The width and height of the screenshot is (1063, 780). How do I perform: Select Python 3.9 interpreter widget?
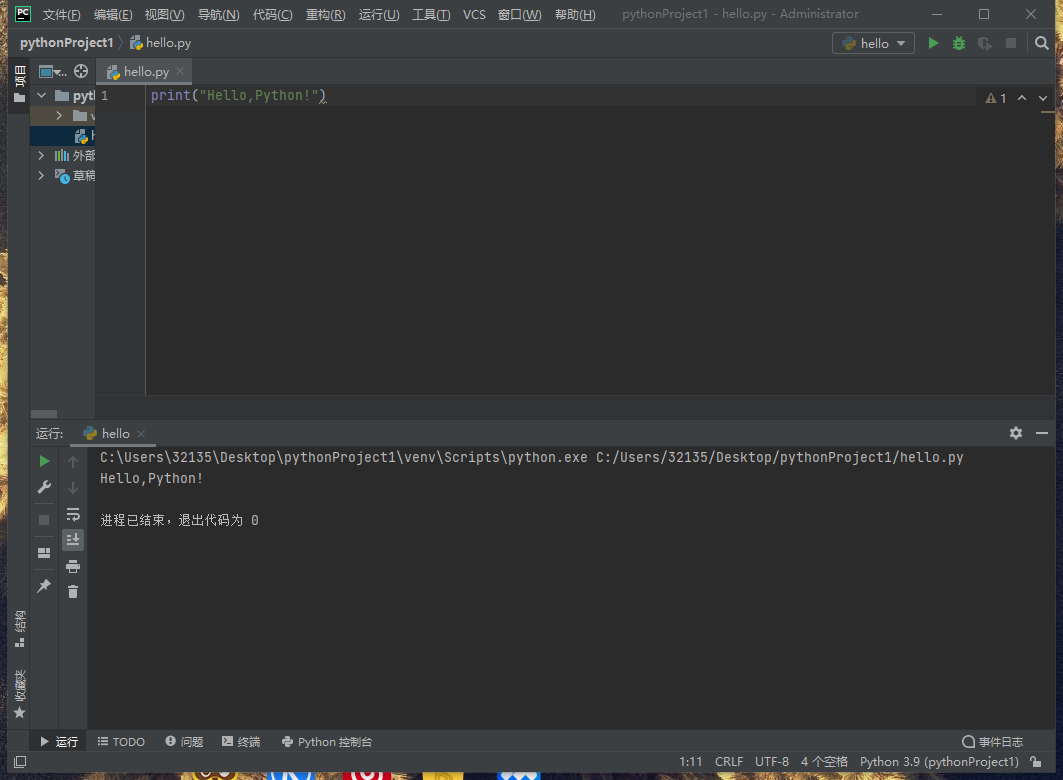click(940, 762)
